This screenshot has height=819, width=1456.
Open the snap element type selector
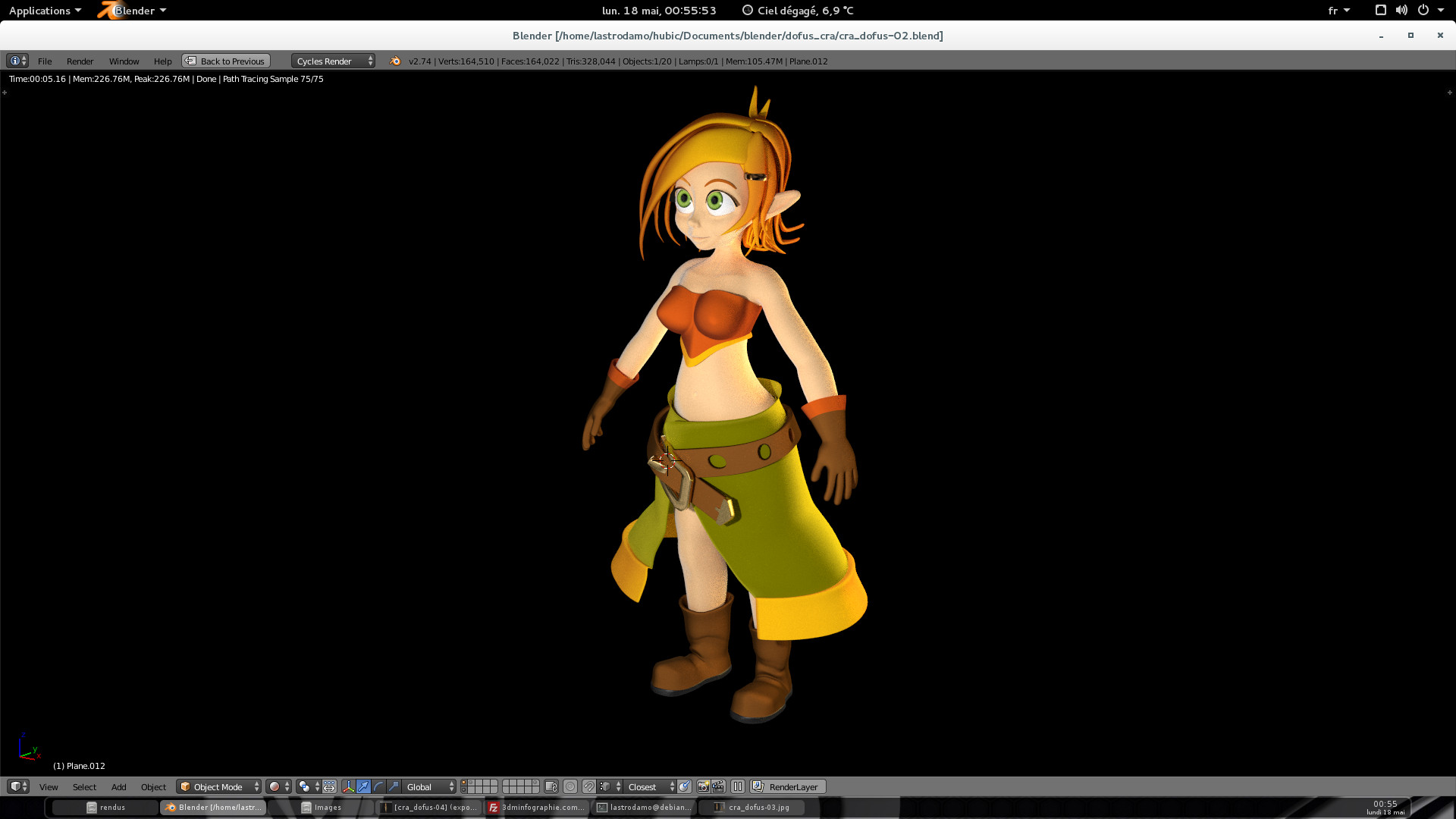[610, 786]
